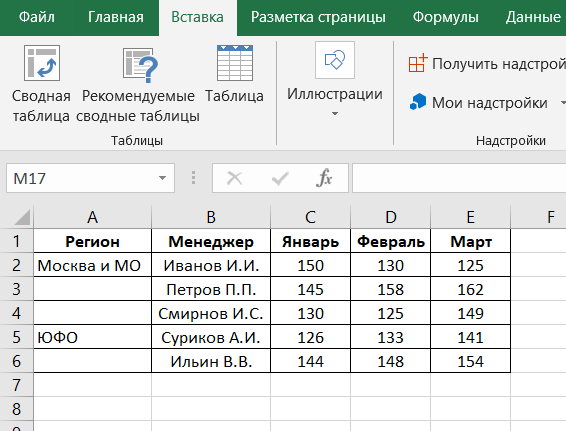Select the Март header cell

(x=470, y=241)
